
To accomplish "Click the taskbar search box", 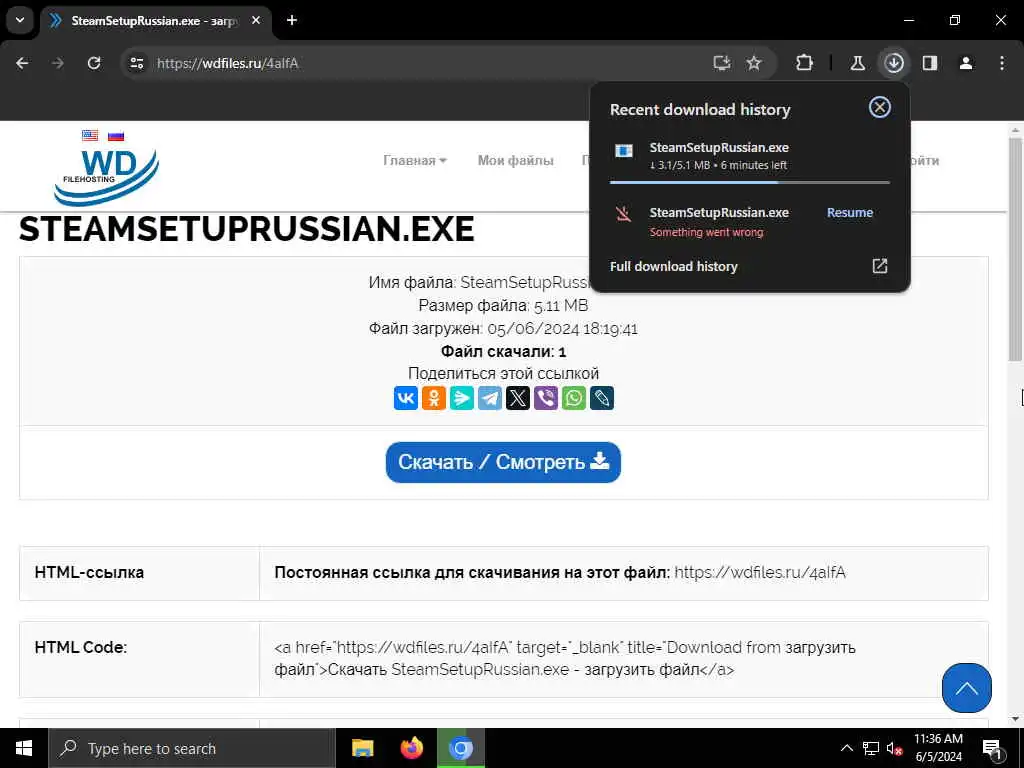I will pyautogui.click(x=192, y=748).
